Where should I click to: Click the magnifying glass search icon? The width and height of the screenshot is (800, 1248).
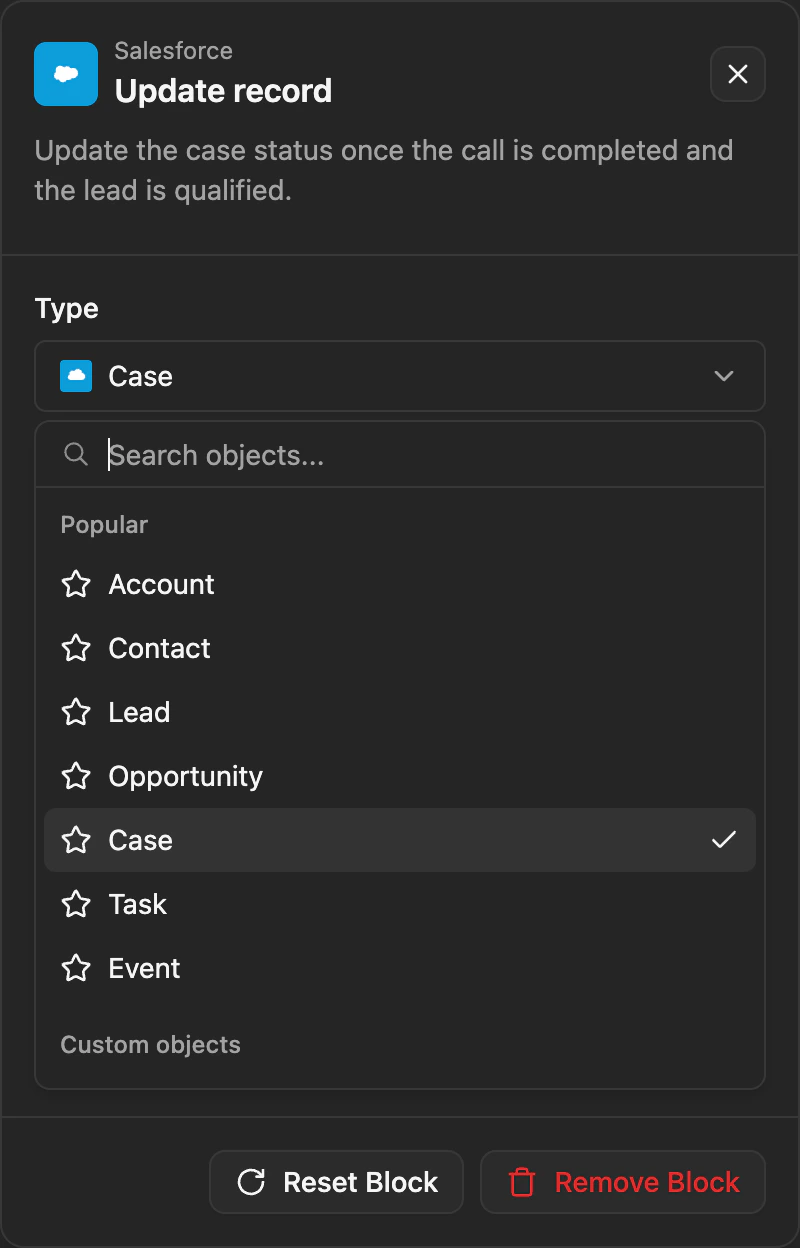point(76,455)
